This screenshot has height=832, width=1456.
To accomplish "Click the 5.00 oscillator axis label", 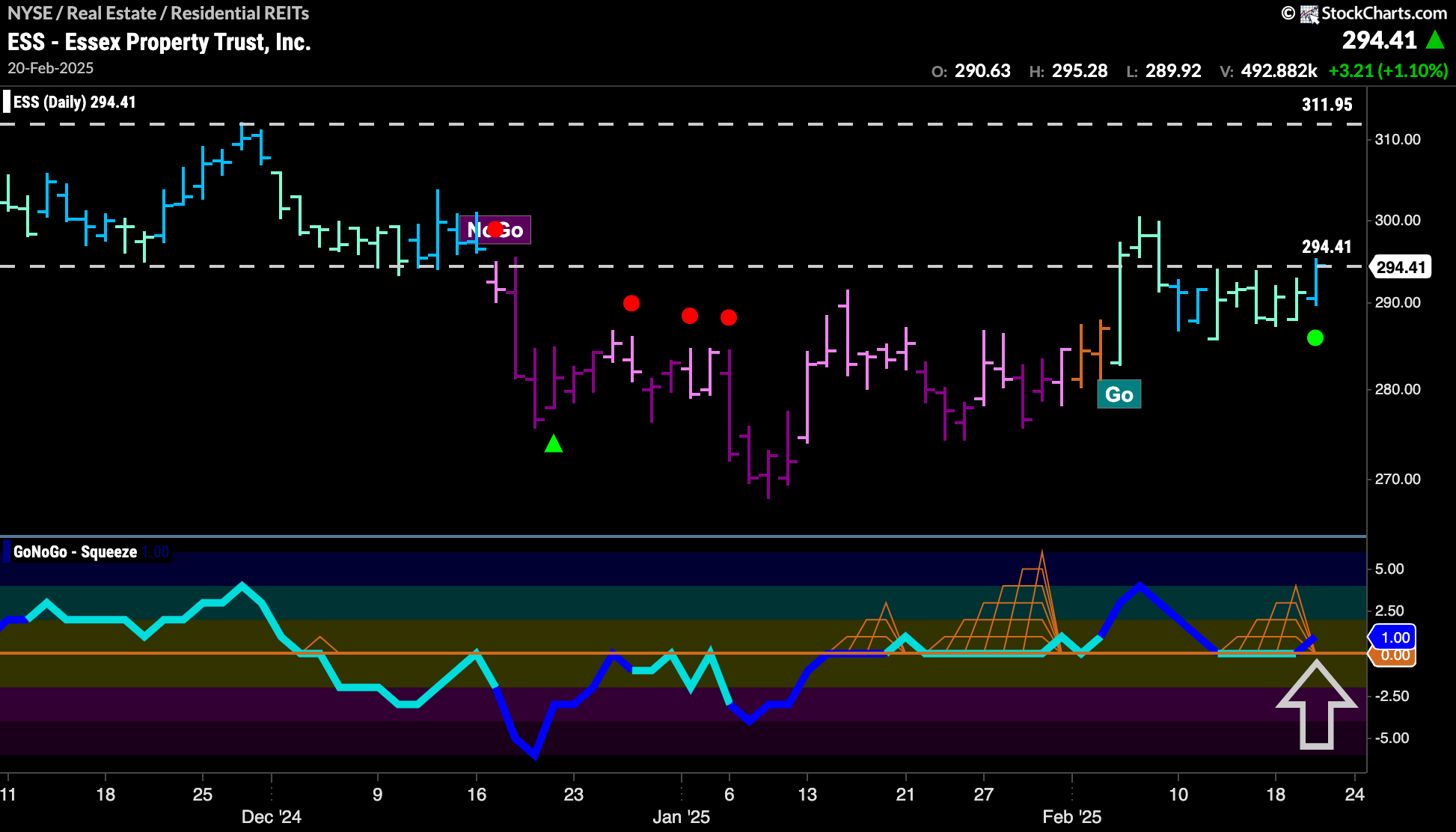I will point(1389,569).
